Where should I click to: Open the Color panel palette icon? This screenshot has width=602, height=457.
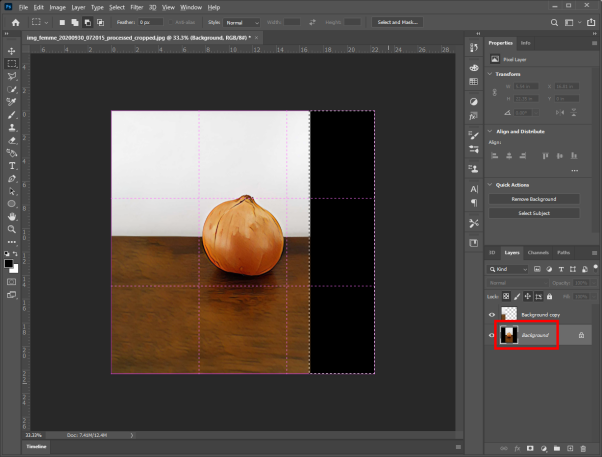pyautogui.click(x=474, y=68)
